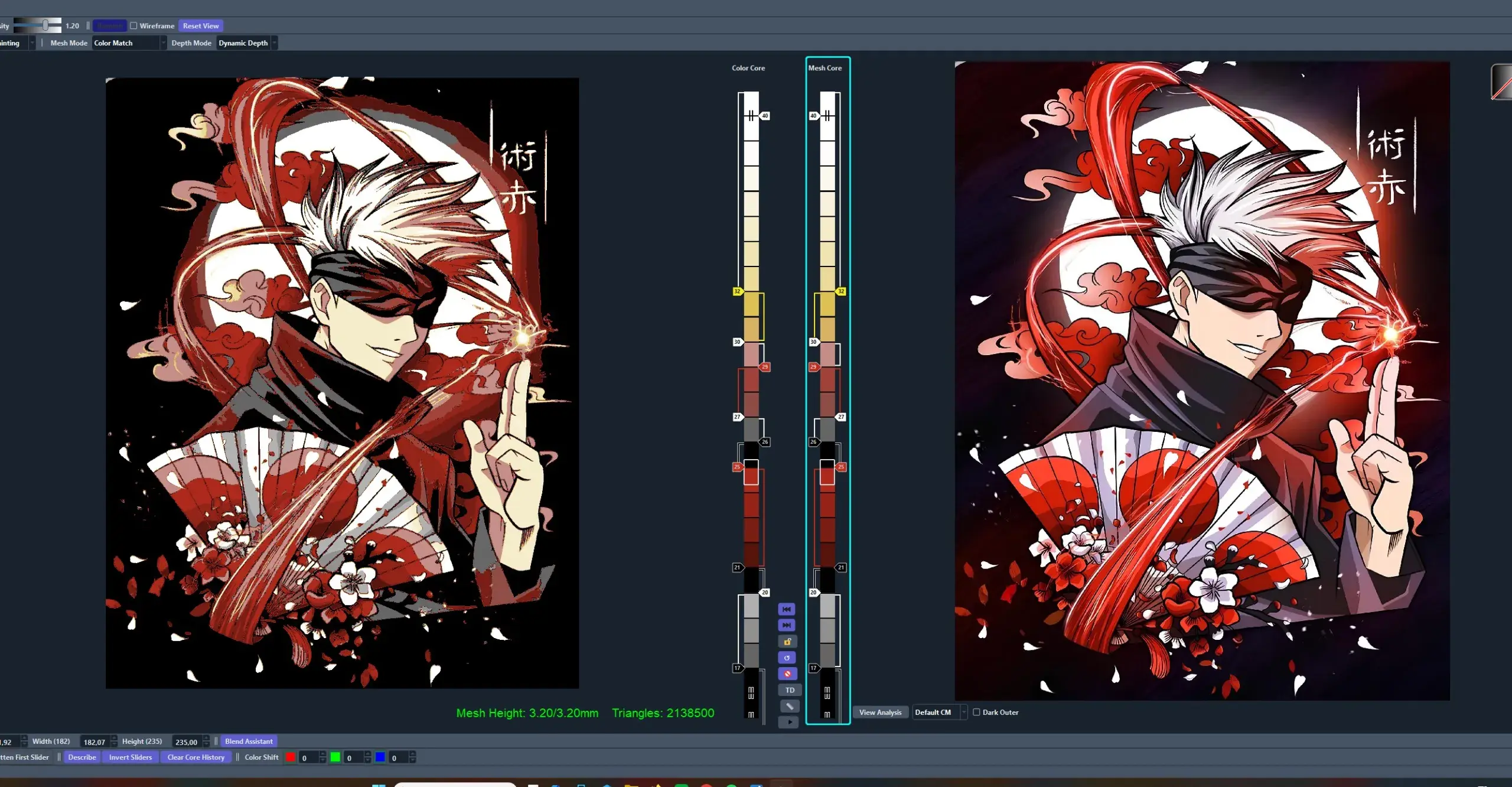Click the Height value input field

click(187, 742)
